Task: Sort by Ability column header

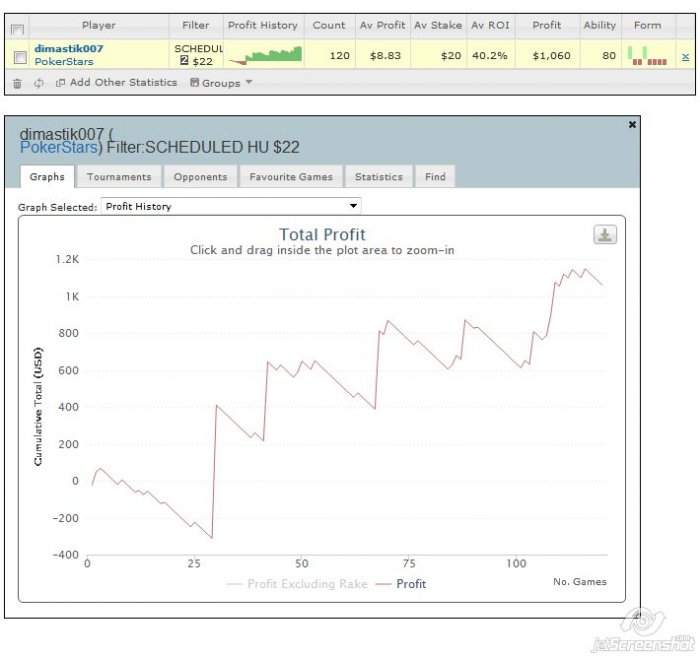Action: [x=600, y=25]
